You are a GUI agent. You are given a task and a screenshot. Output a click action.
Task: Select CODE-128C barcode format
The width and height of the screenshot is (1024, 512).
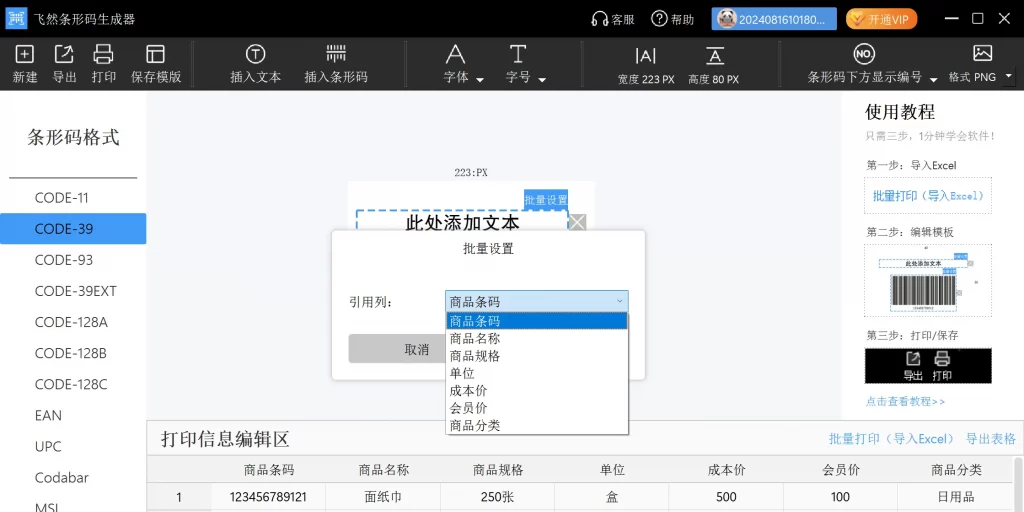[x=73, y=385]
